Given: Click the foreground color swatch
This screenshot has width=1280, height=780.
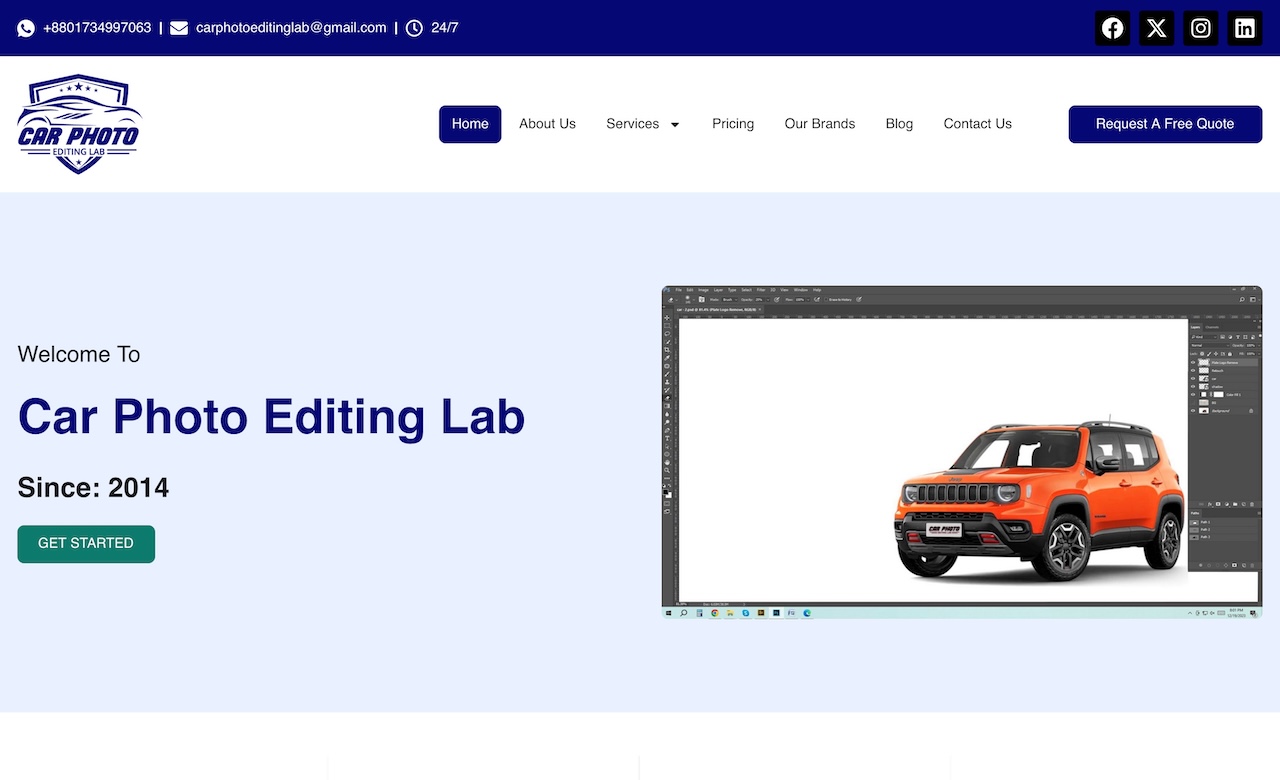Looking at the screenshot, I should [665, 491].
